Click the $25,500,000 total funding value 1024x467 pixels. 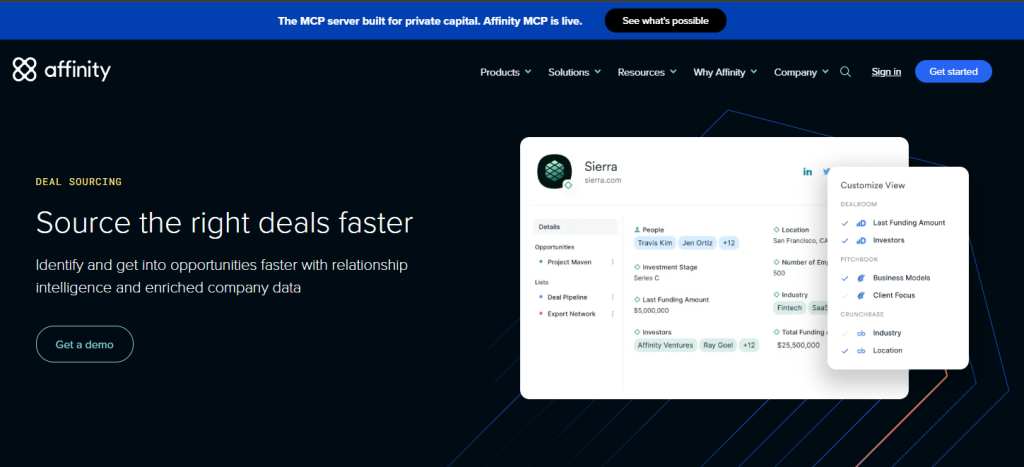pyautogui.click(x=798, y=345)
